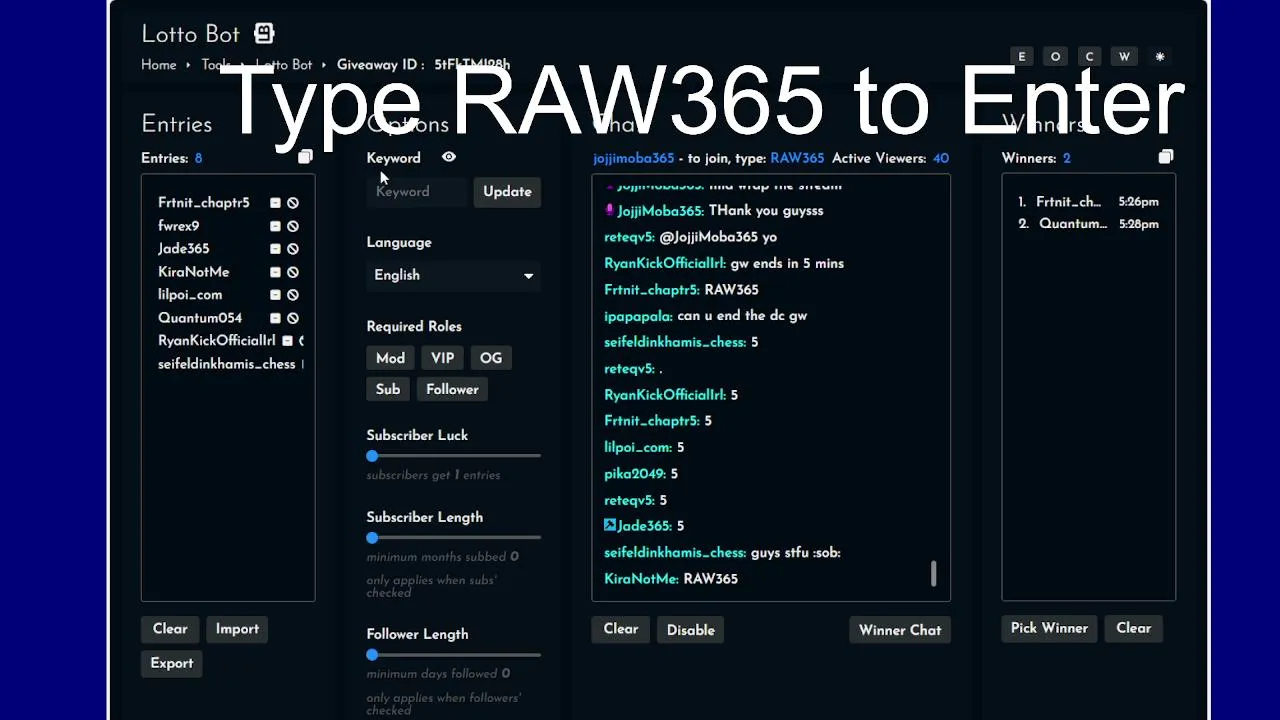
Task: Focus the Keyword input field
Action: tap(417, 192)
